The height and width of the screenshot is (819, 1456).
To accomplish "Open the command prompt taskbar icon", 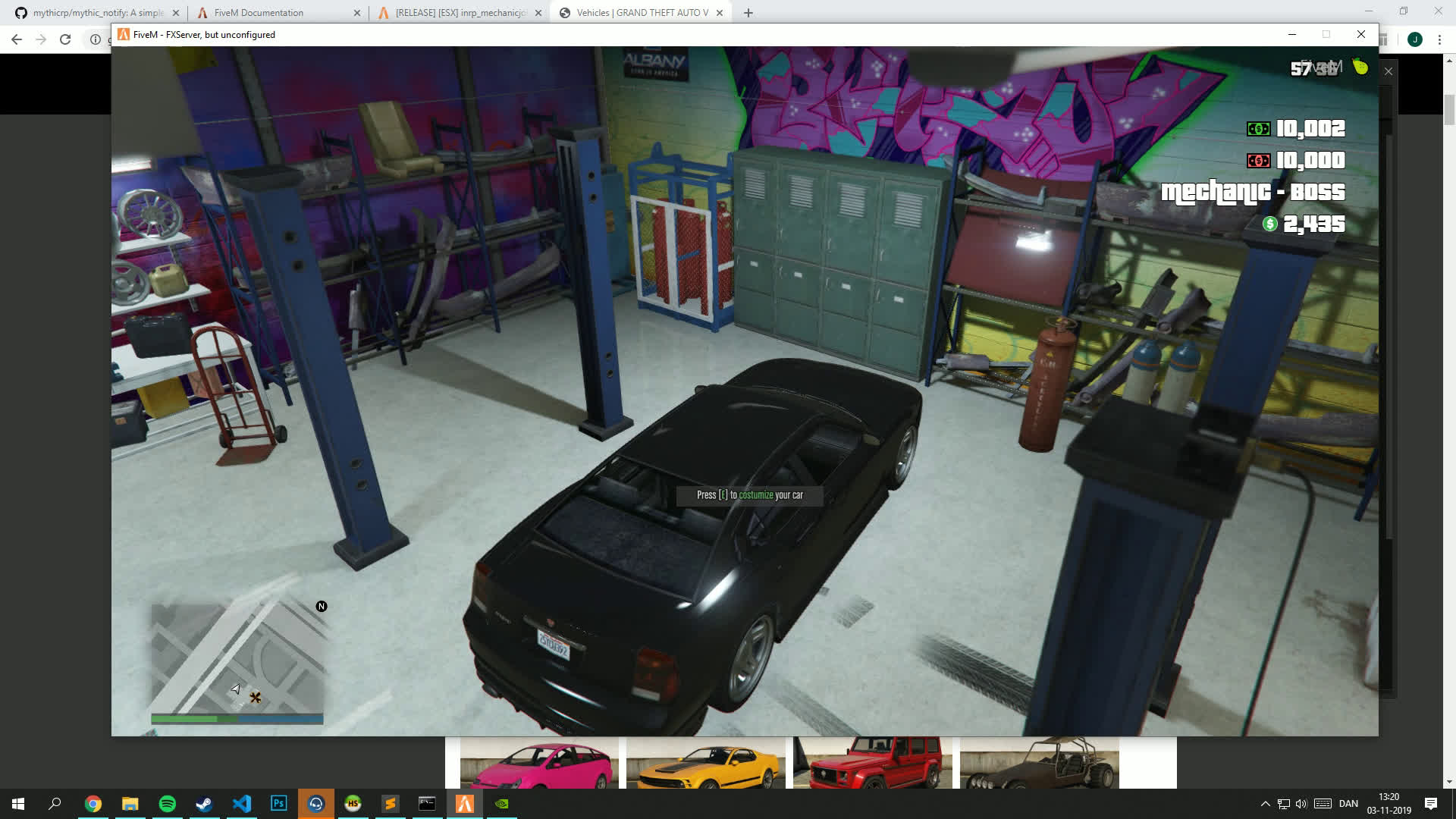I will coord(427,804).
